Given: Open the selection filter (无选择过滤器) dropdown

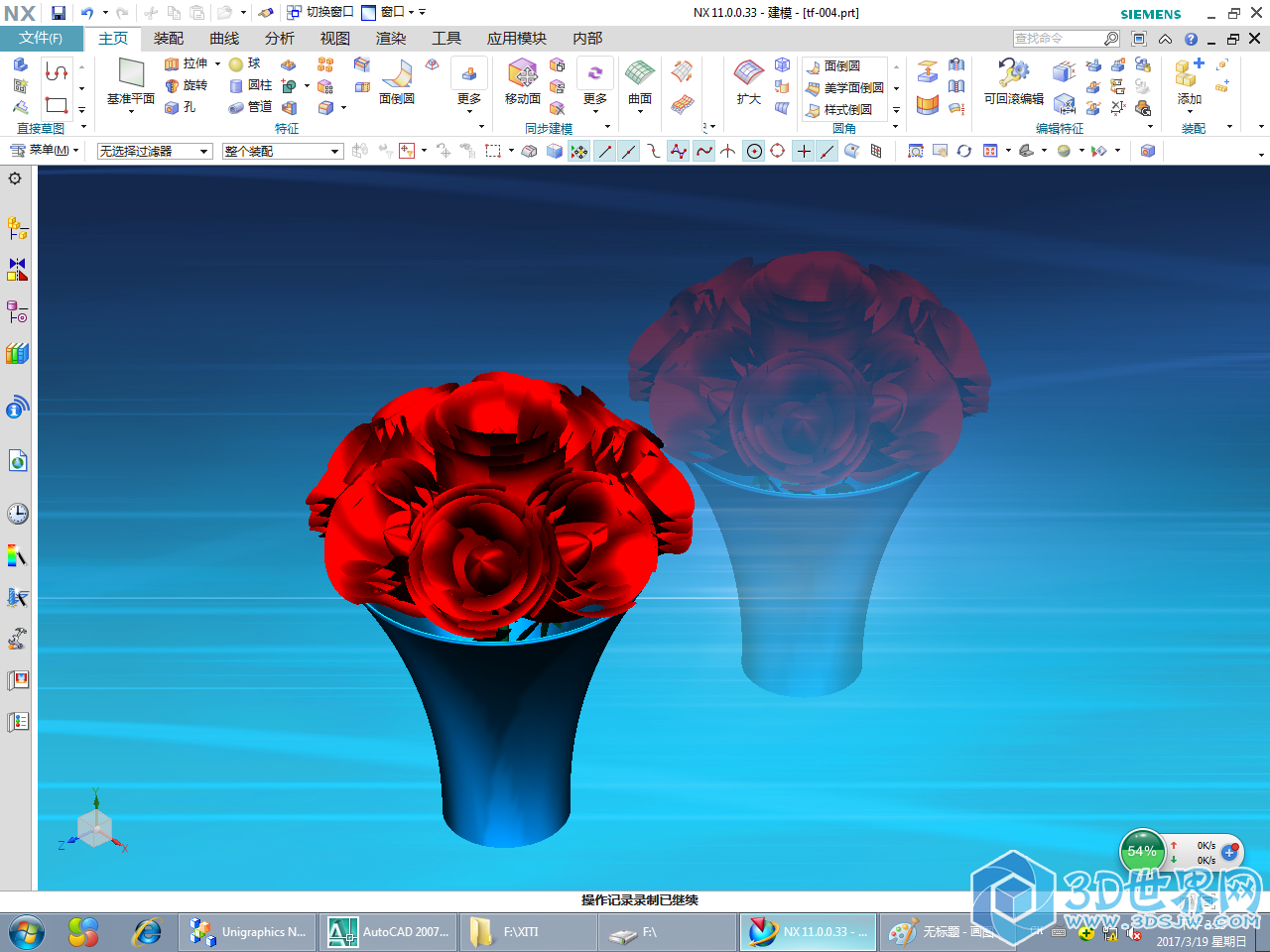Looking at the screenshot, I should click(155, 151).
